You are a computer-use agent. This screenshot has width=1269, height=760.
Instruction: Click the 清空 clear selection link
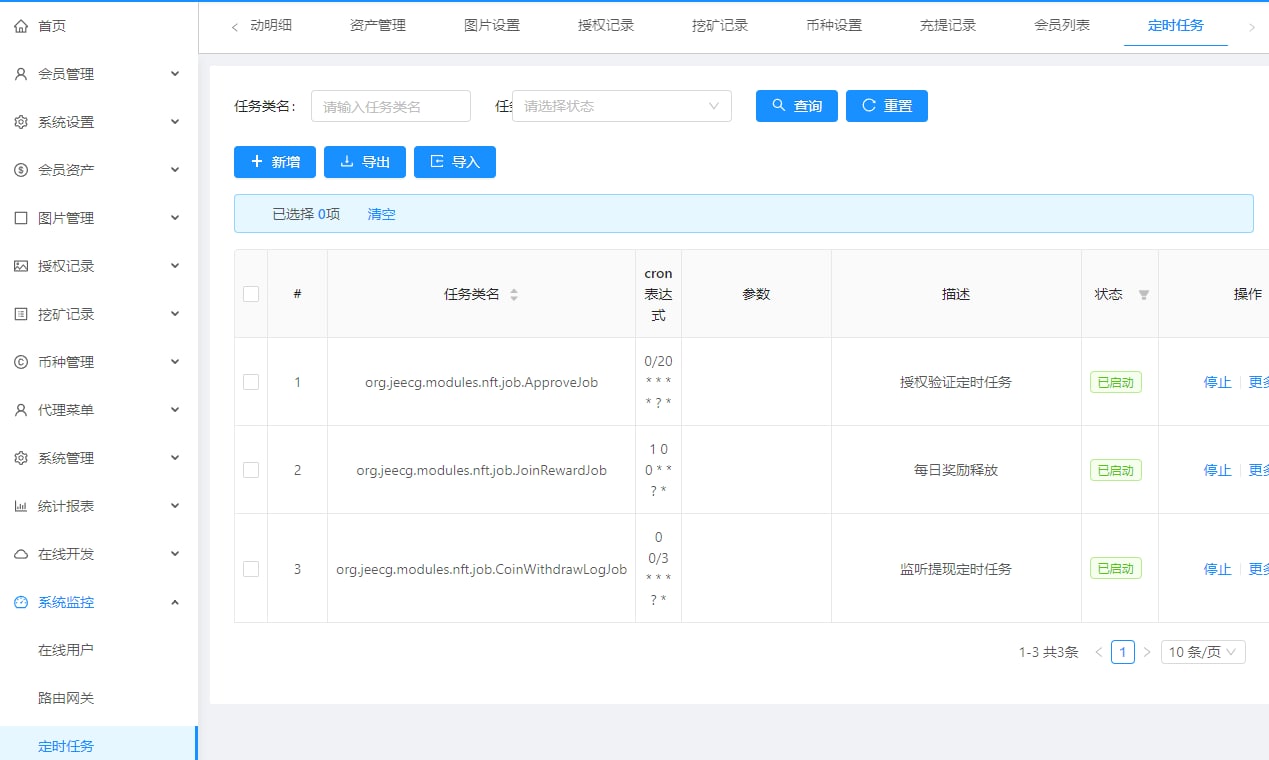click(382, 214)
